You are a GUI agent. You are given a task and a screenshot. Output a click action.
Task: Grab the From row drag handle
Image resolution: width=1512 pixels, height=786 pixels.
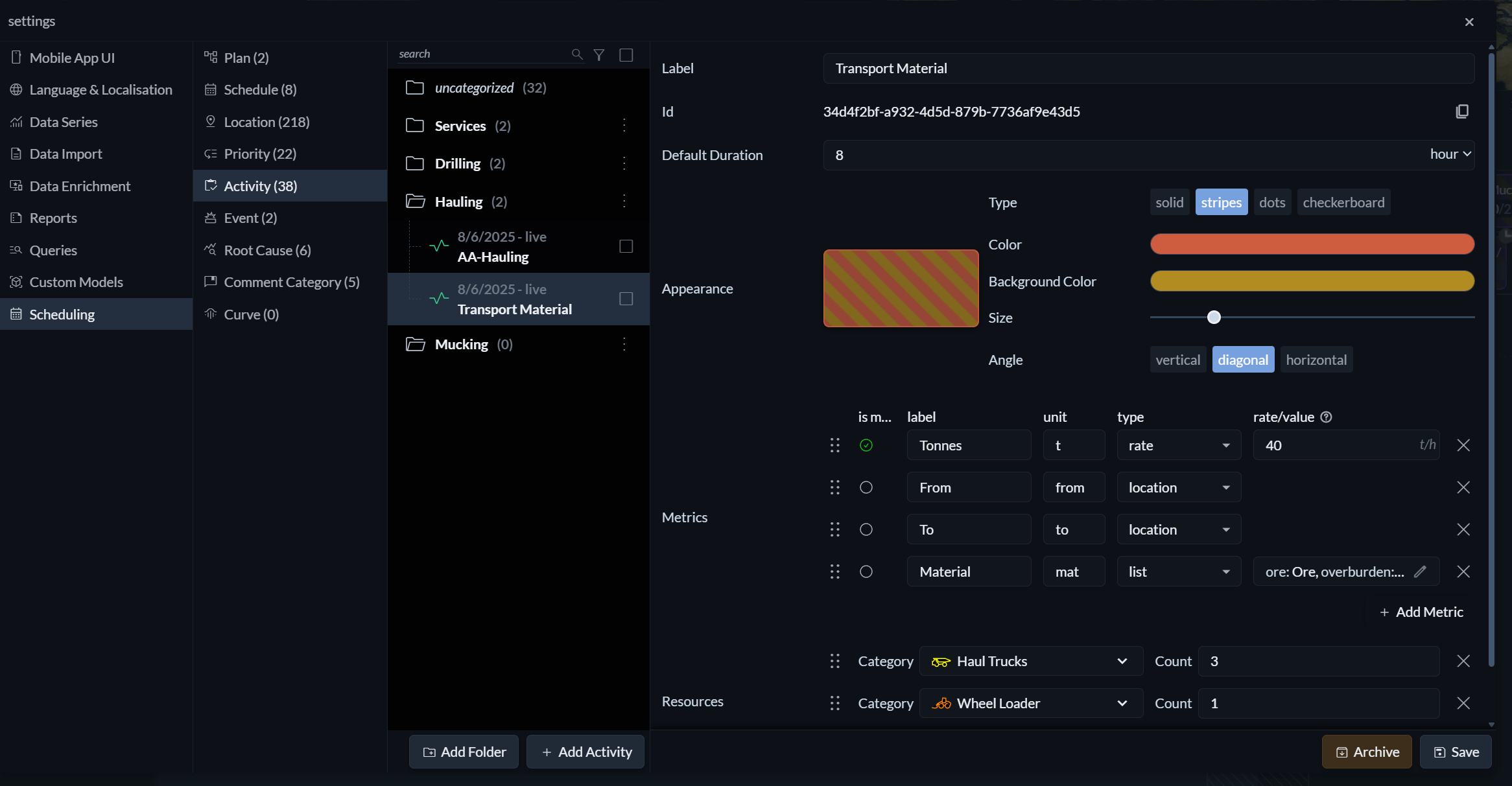coord(835,487)
